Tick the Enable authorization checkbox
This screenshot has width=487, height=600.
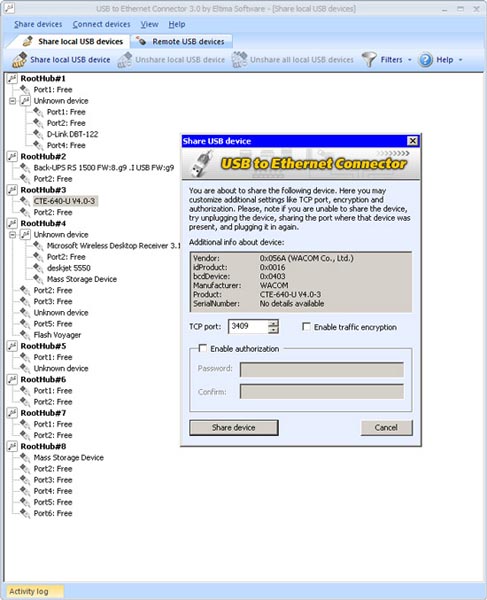point(203,348)
